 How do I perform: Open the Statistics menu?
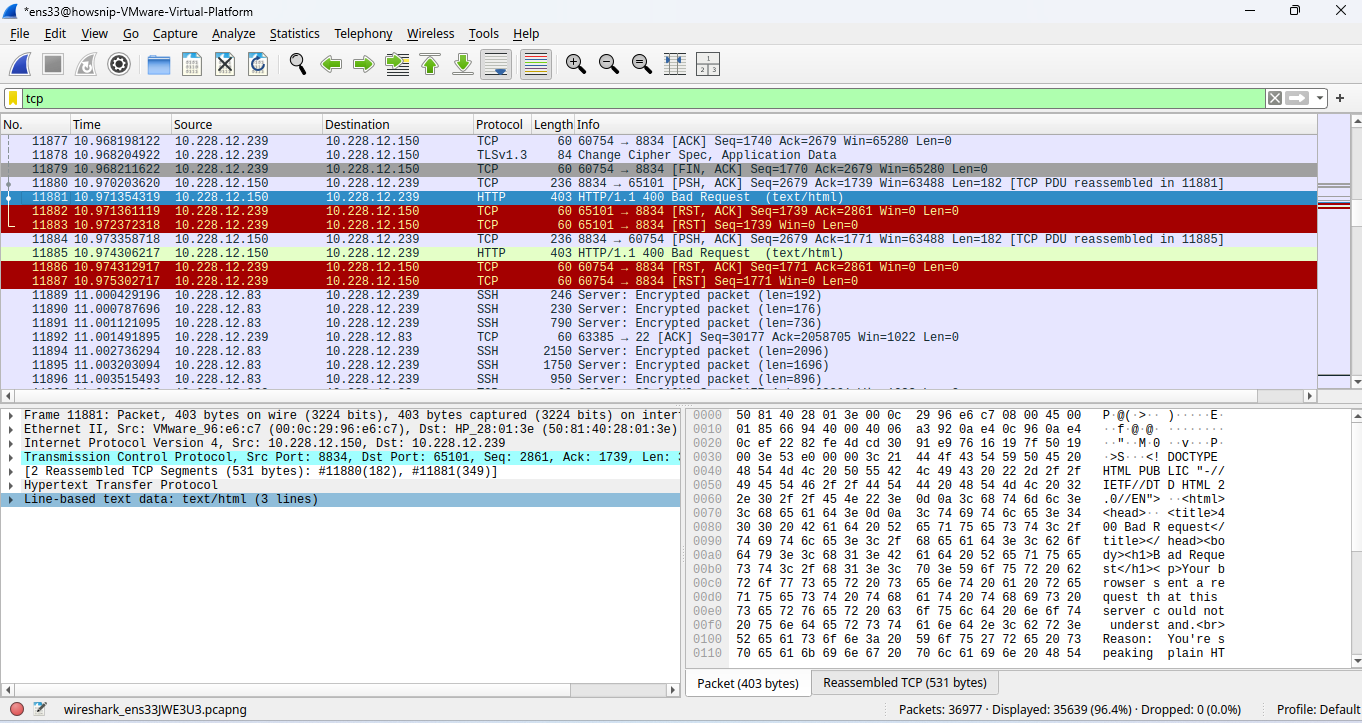coord(294,33)
